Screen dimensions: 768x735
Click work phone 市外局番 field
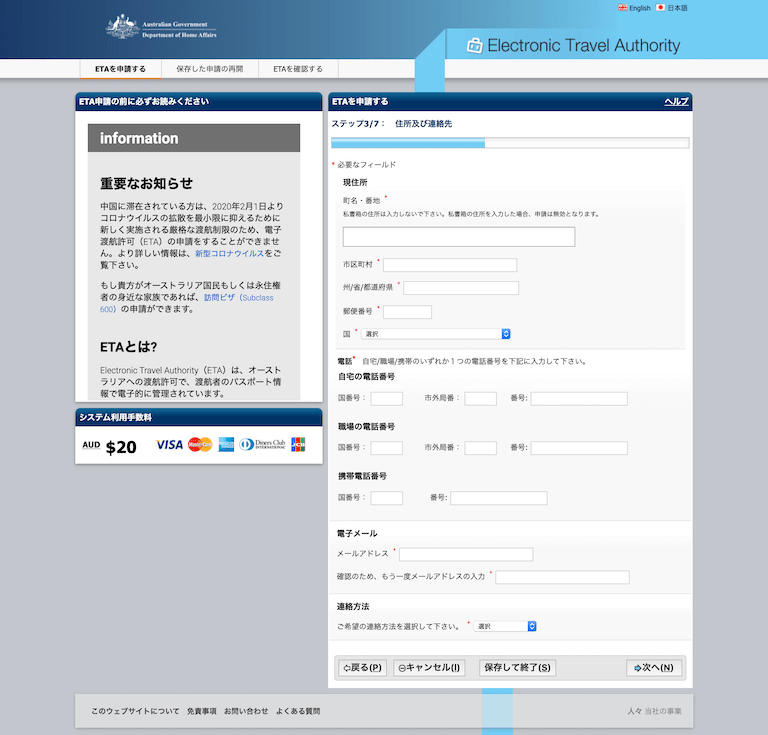pyautogui.click(x=480, y=448)
